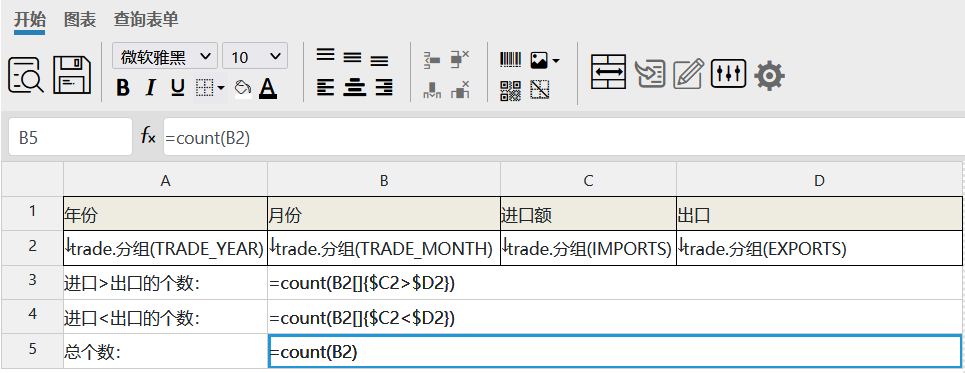The width and height of the screenshot is (965, 373).
Task: Click the save floppy disk icon
Action: click(x=72, y=75)
